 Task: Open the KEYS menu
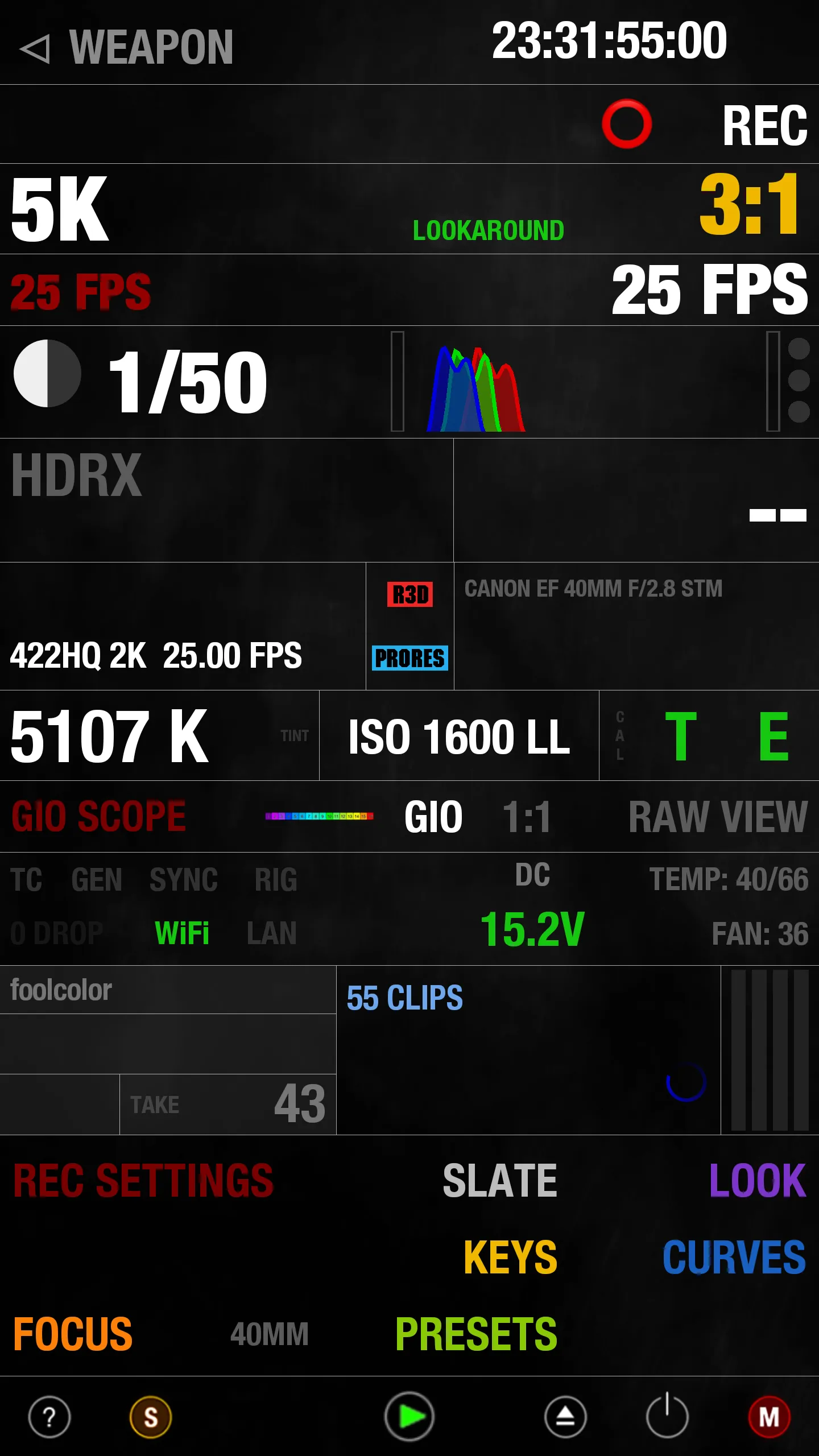coord(510,1258)
